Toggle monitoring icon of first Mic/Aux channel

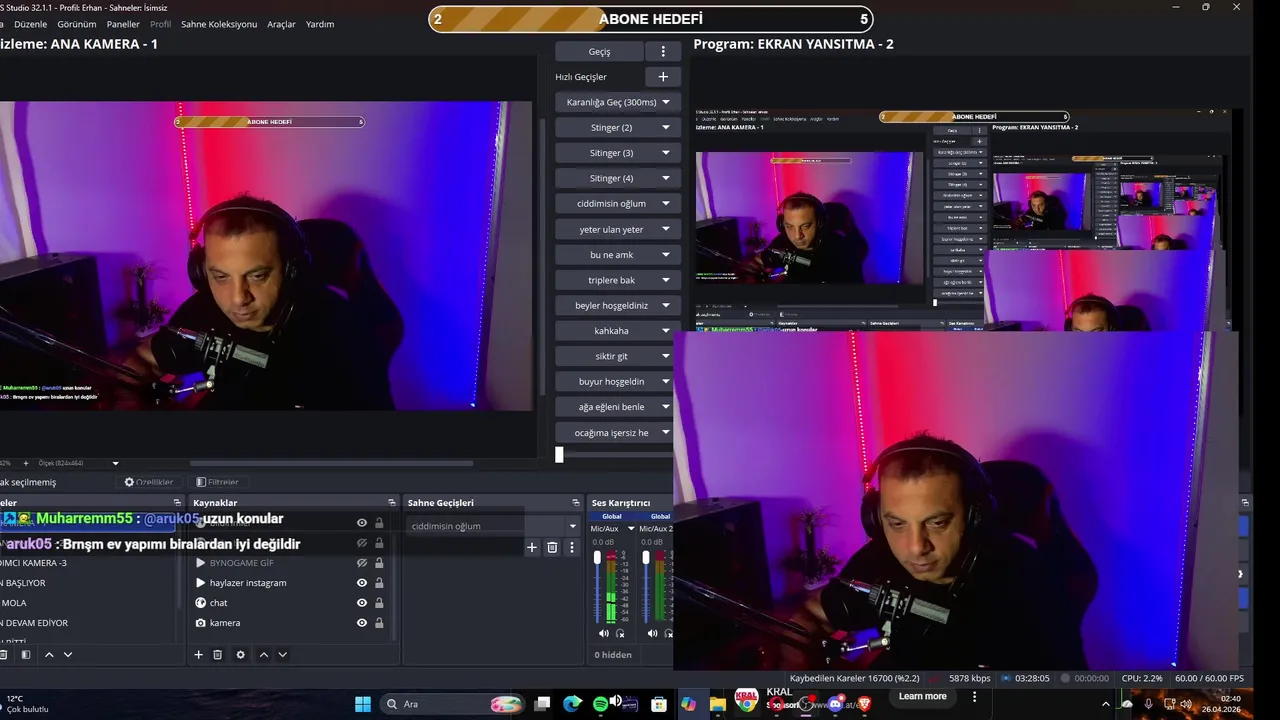click(x=620, y=633)
